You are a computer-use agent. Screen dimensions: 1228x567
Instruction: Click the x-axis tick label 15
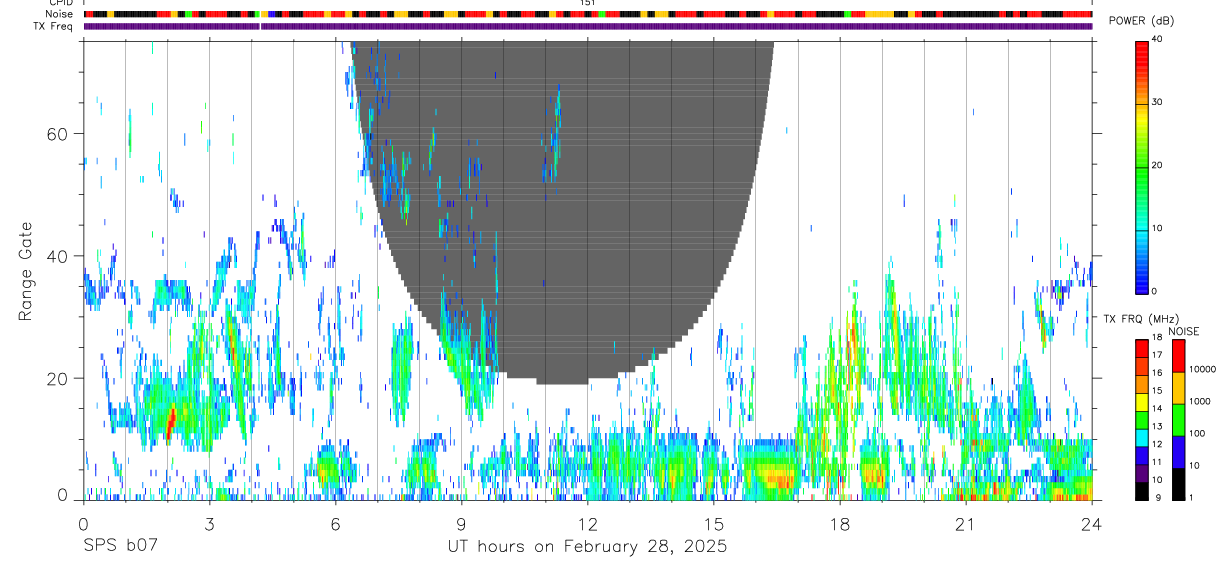point(714,524)
